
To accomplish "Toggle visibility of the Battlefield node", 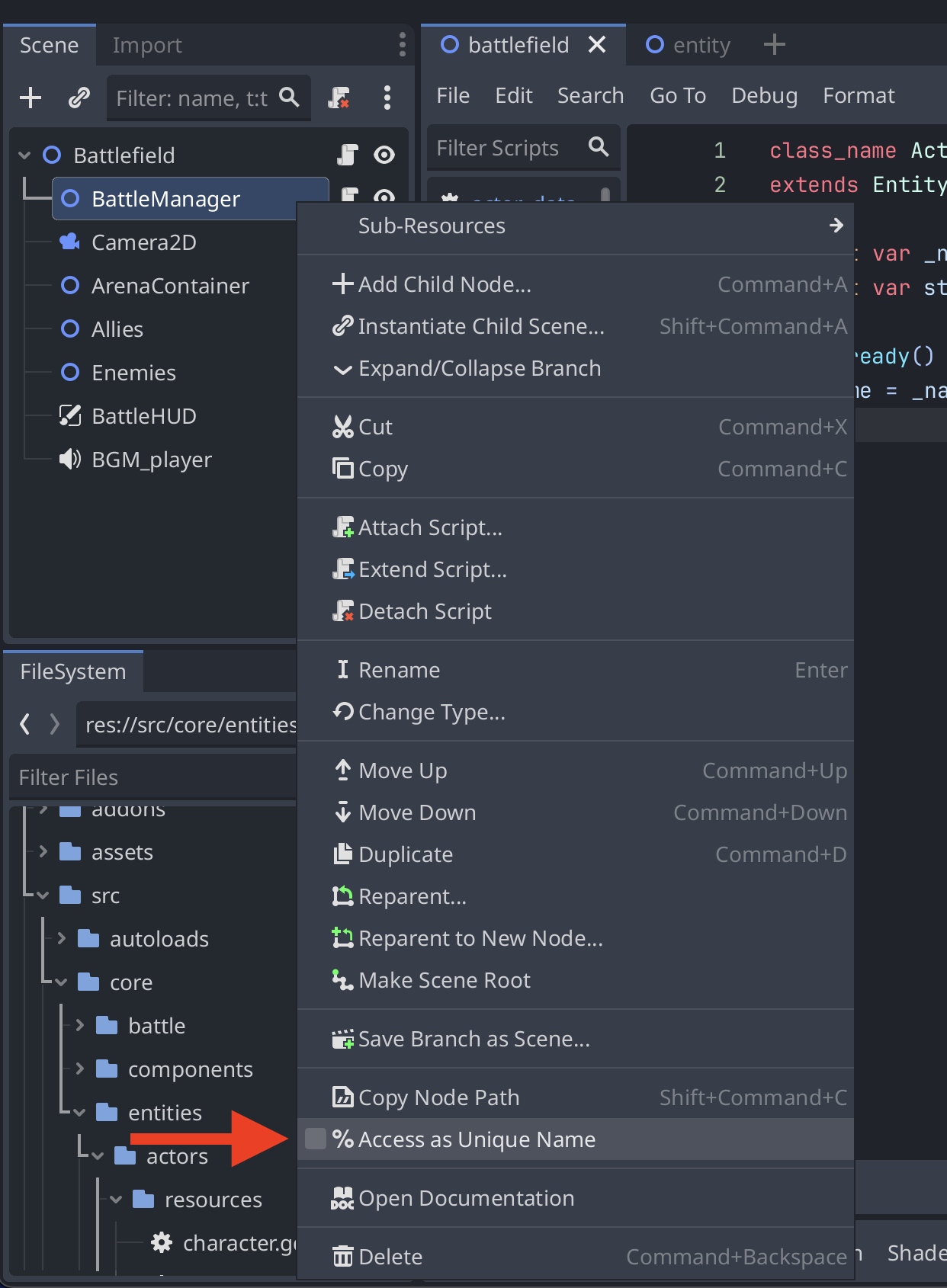I will point(384,155).
